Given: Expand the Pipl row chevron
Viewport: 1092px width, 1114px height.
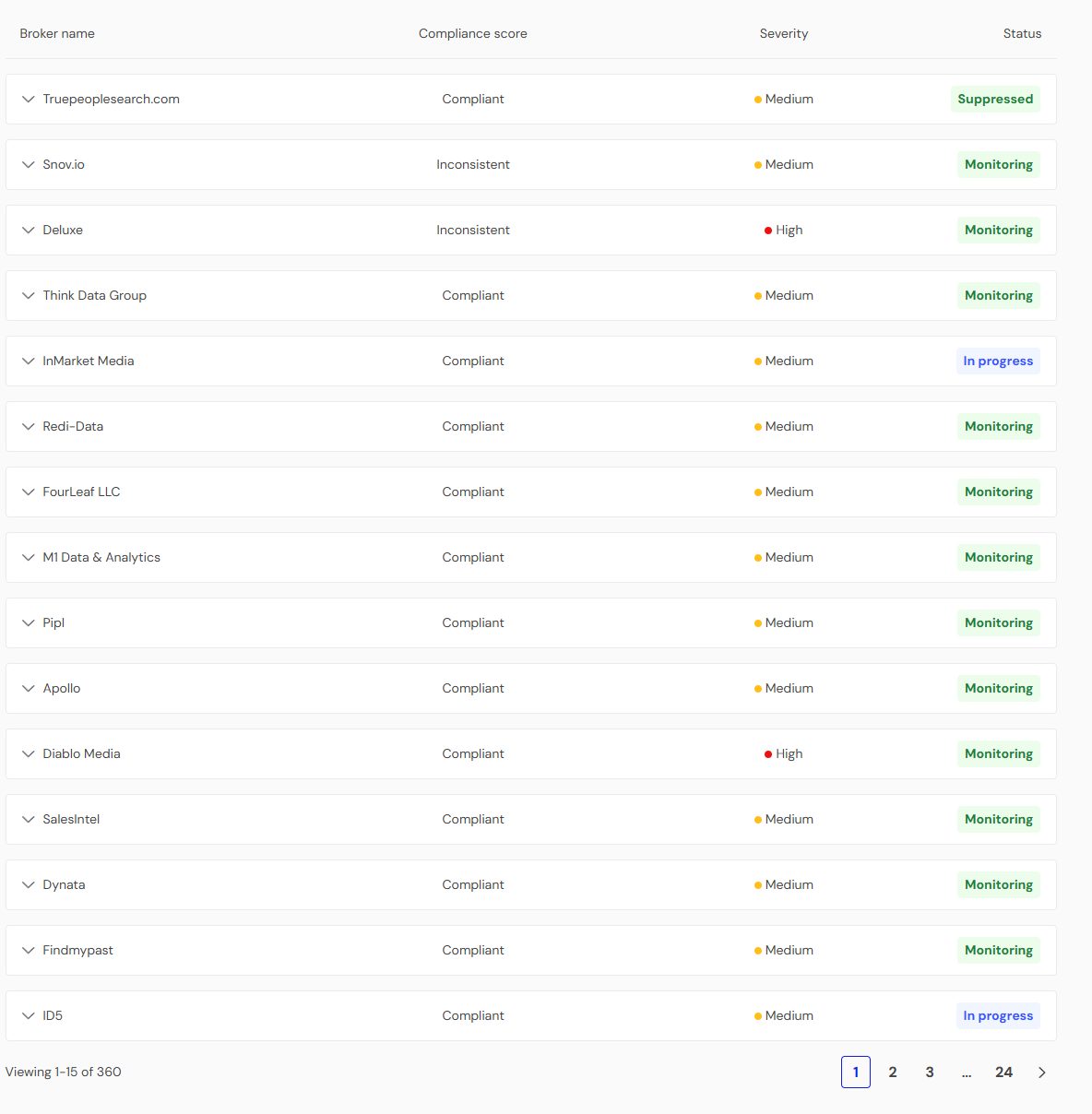Looking at the screenshot, I should [29, 622].
